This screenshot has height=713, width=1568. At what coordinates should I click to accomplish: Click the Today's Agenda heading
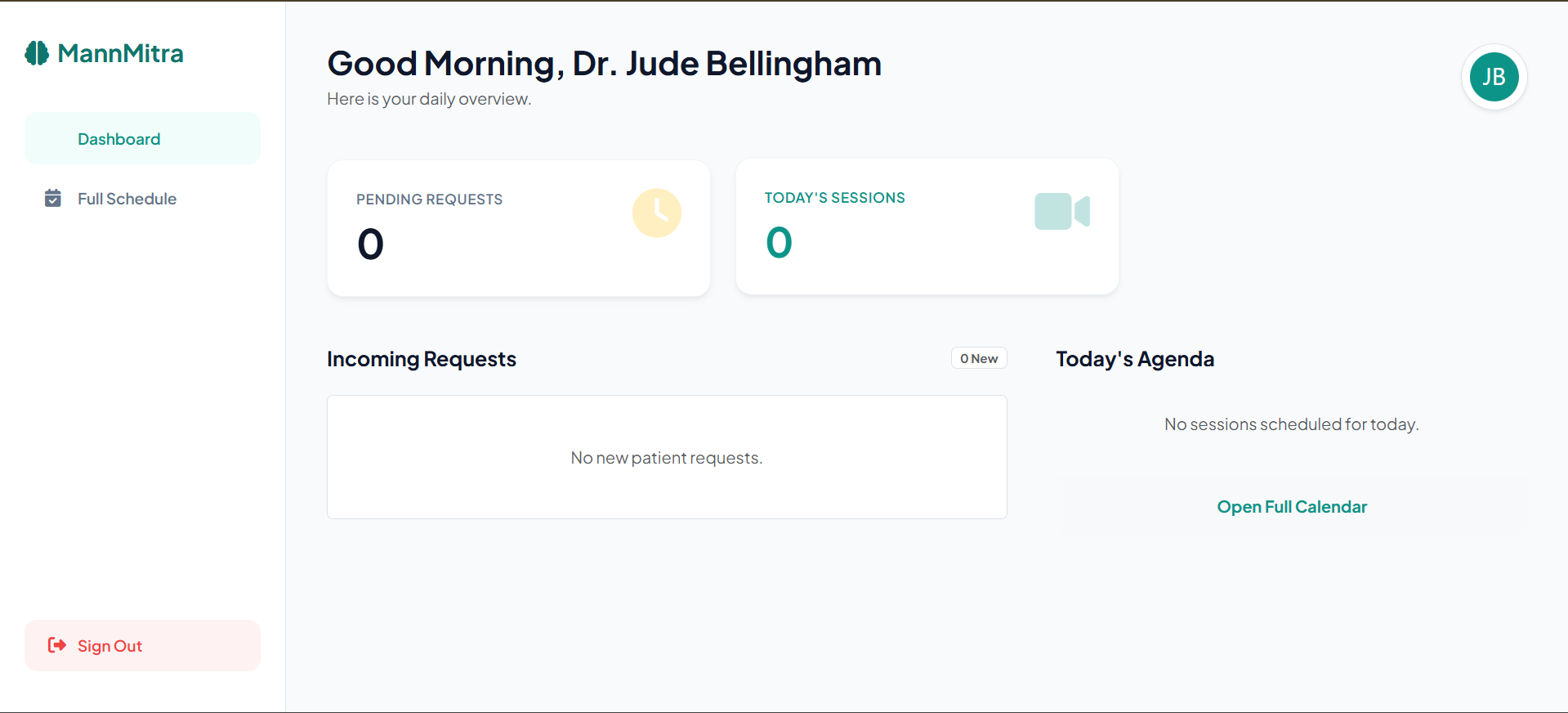tap(1134, 359)
